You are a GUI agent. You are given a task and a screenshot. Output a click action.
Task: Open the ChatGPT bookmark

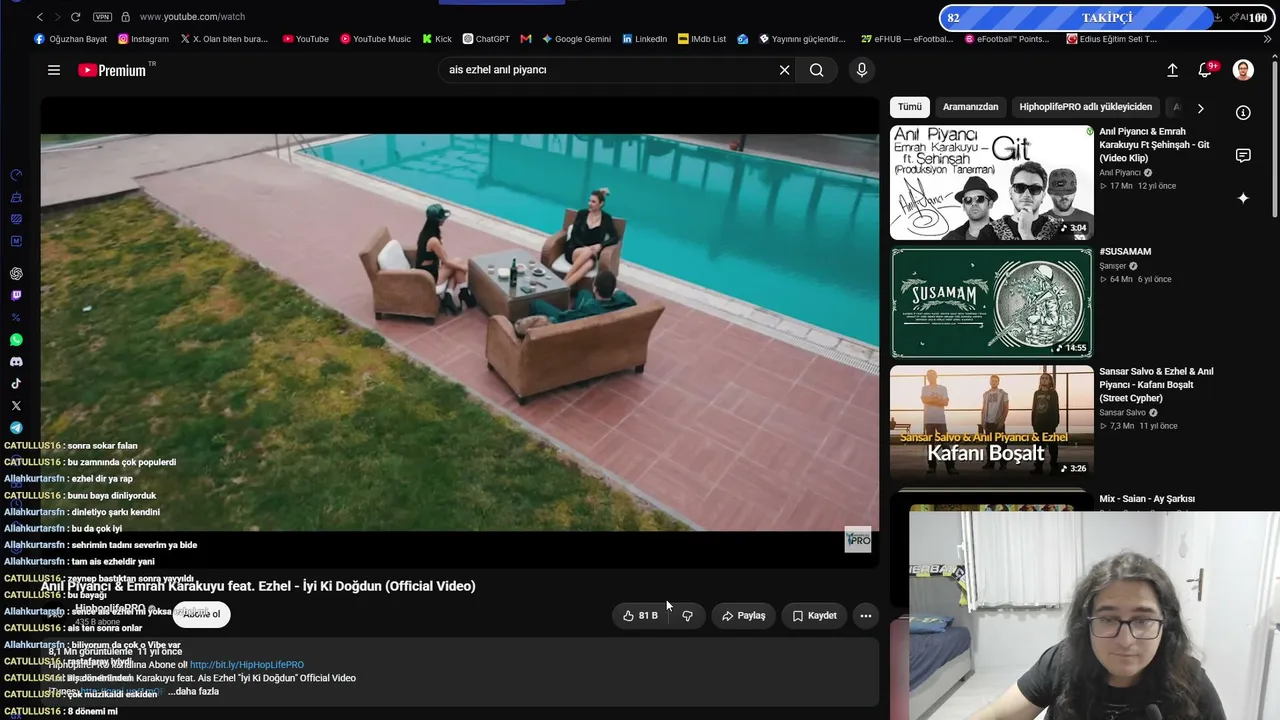coord(486,39)
